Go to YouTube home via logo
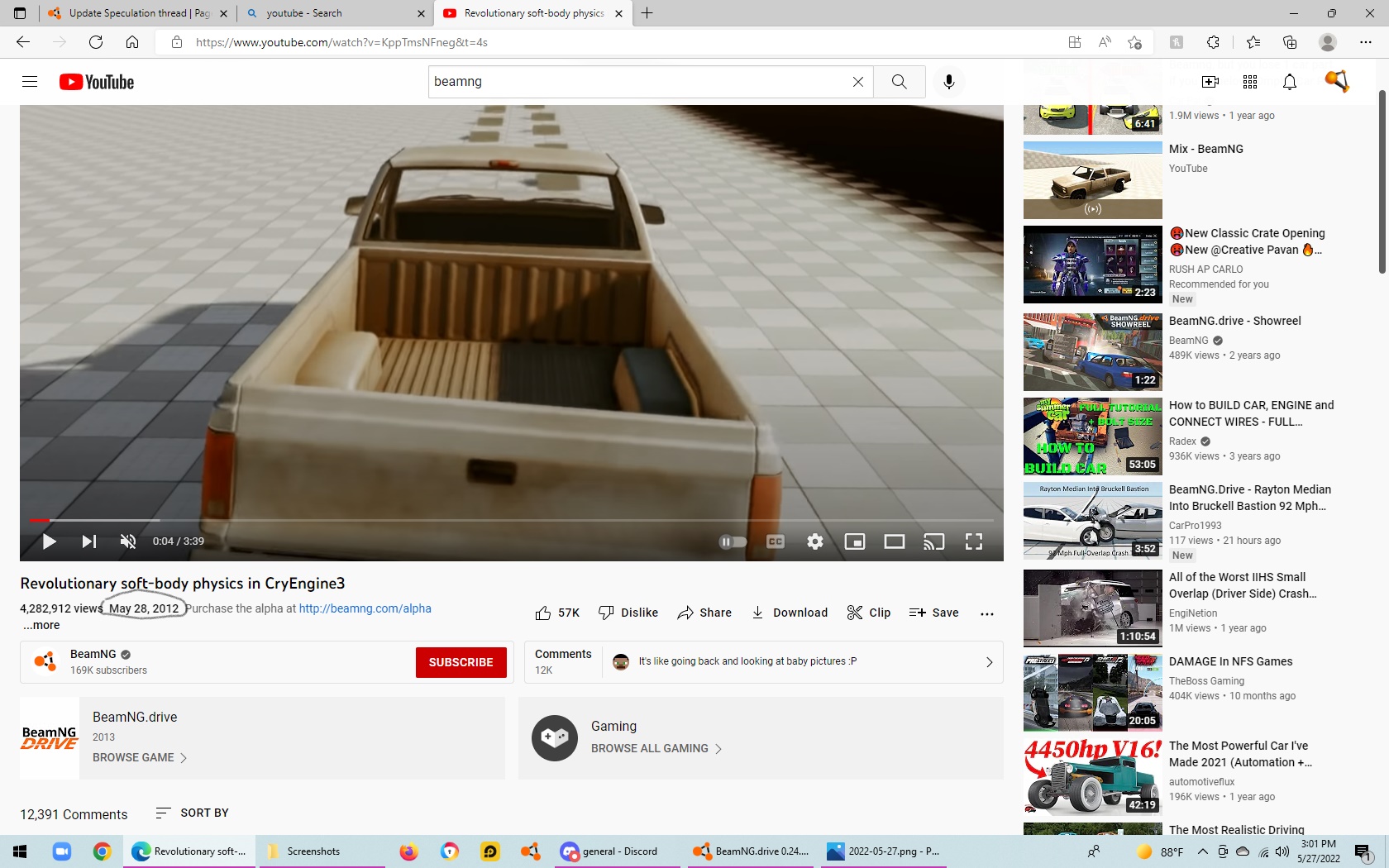The height and width of the screenshot is (868, 1389). pos(97,82)
